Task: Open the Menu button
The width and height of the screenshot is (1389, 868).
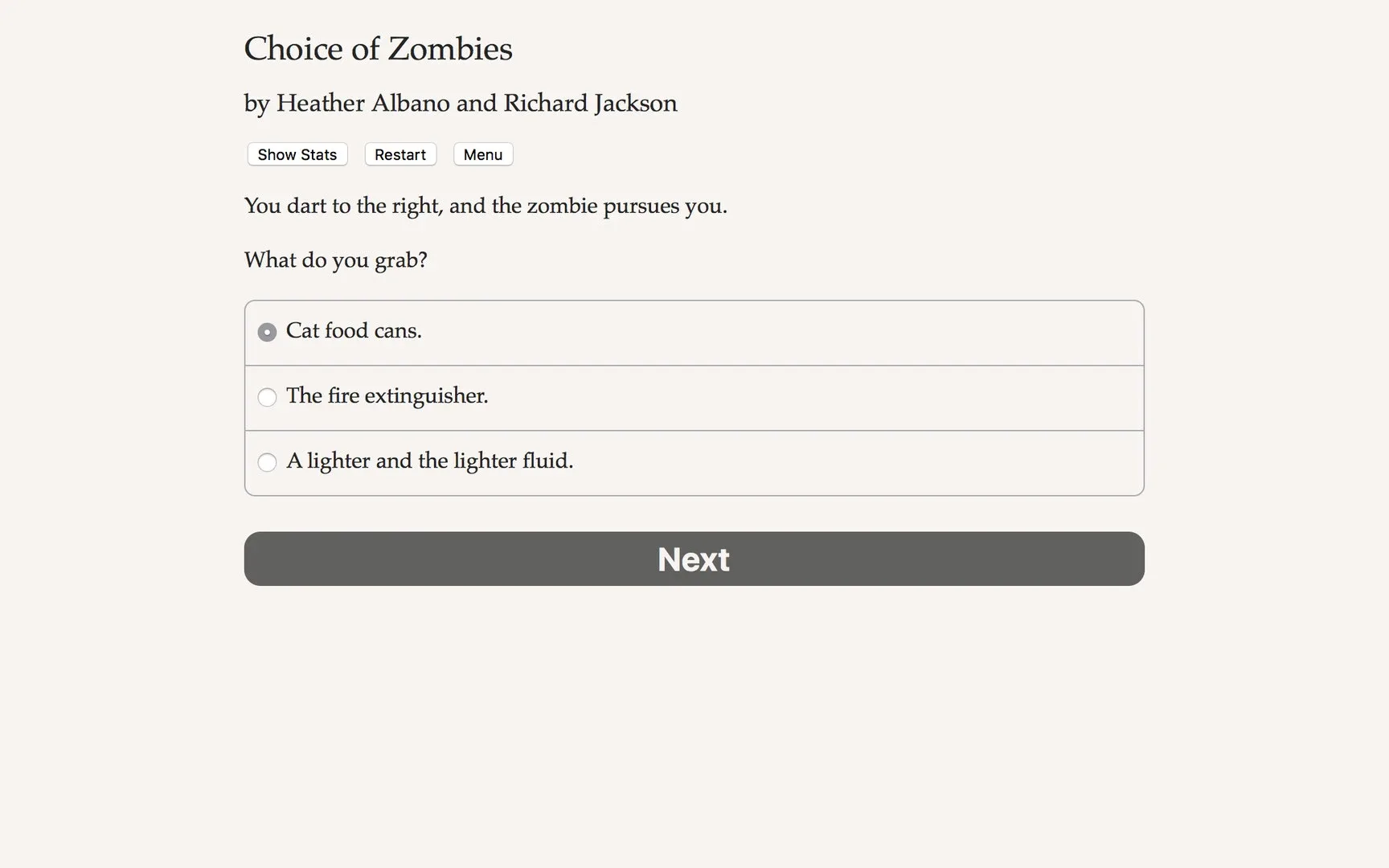Action: pyautogui.click(x=482, y=154)
